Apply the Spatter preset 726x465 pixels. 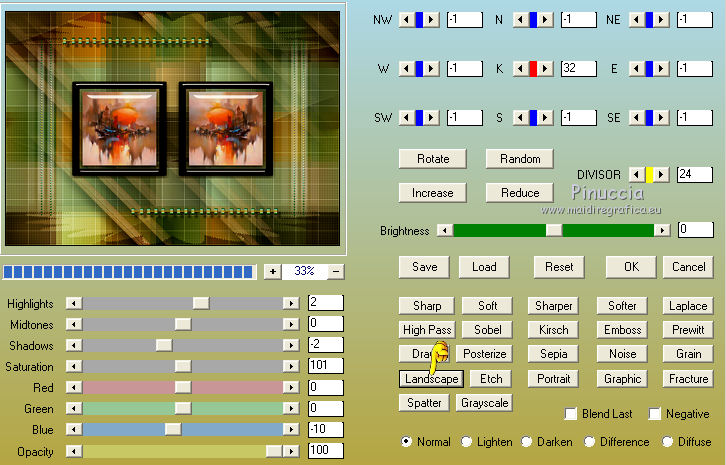[424, 403]
